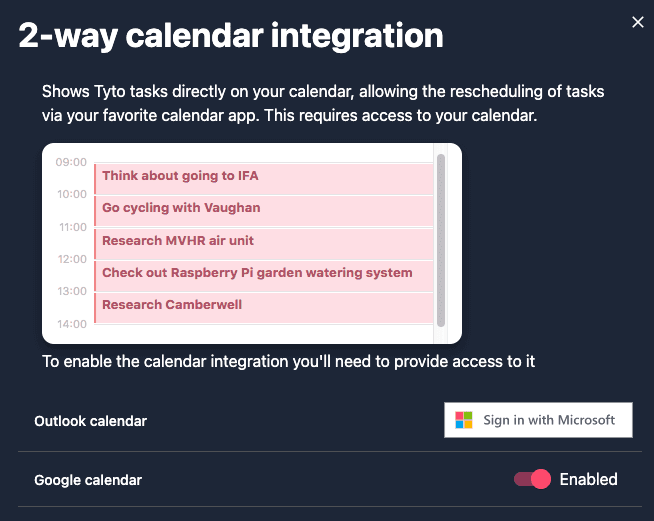
Task: Click the 09:00 time label
Action: [71, 162]
